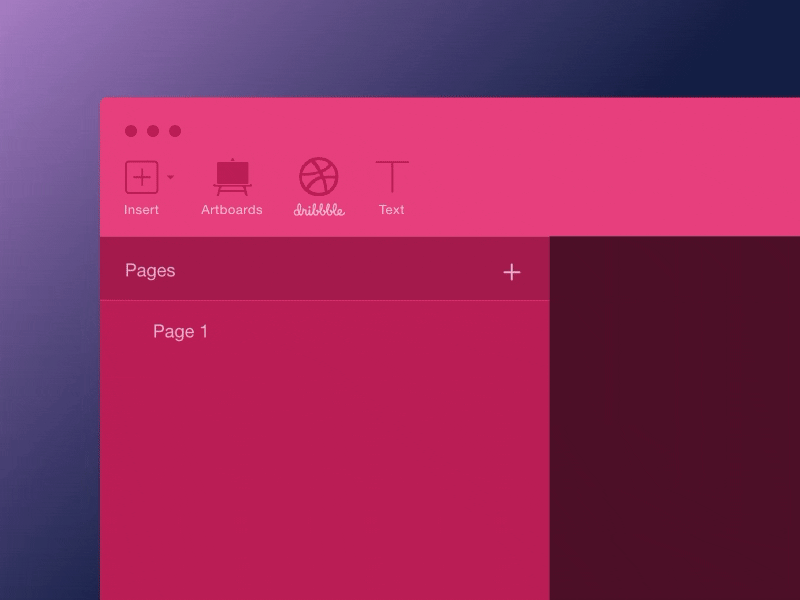The width and height of the screenshot is (800, 600).
Task: Click the rightmost circular window dot
Action: (x=176, y=131)
